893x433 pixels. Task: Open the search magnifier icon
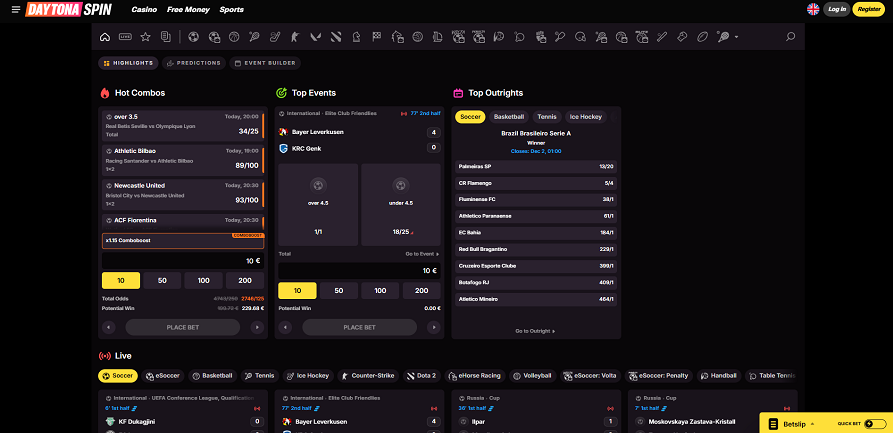[790, 37]
